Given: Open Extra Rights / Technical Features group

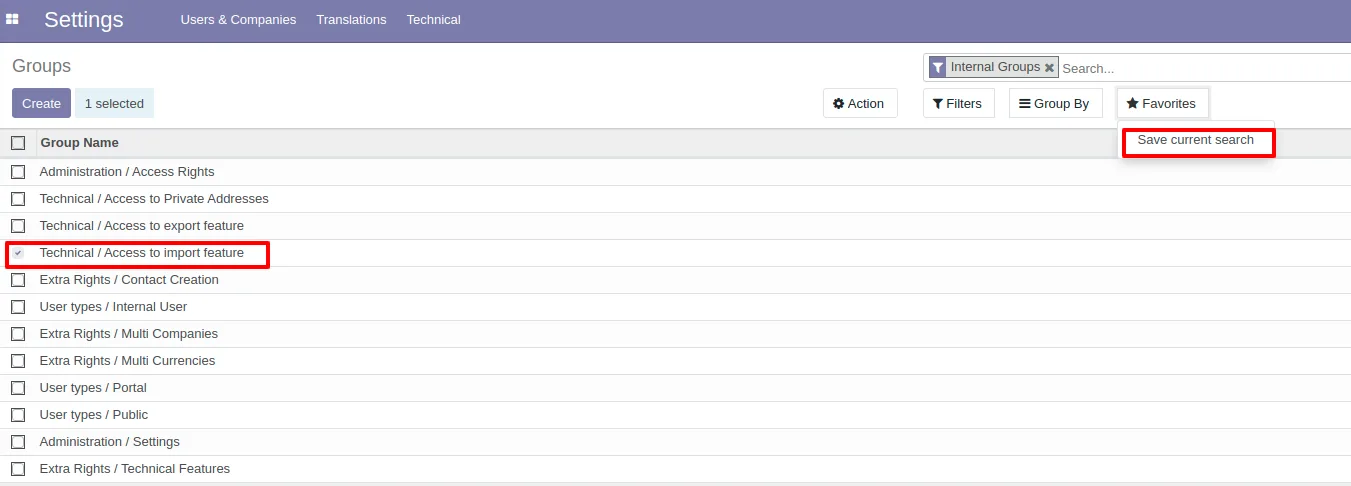Looking at the screenshot, I should 135,469.
